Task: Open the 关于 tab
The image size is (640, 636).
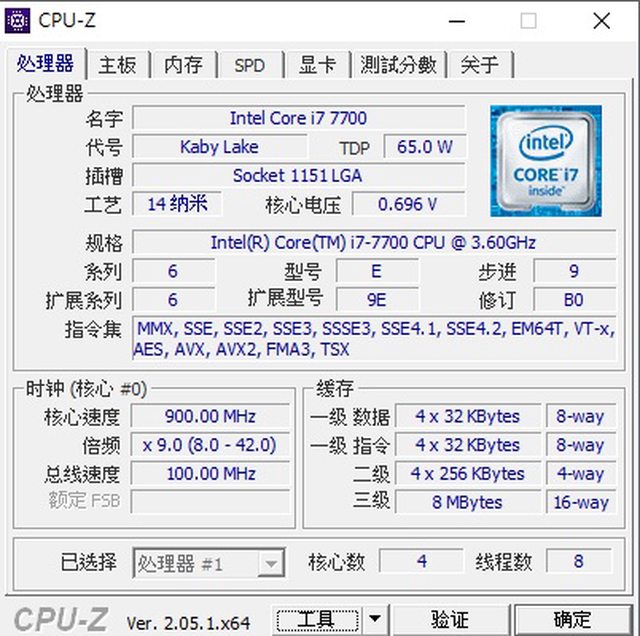Action: (x=480, y=64)
